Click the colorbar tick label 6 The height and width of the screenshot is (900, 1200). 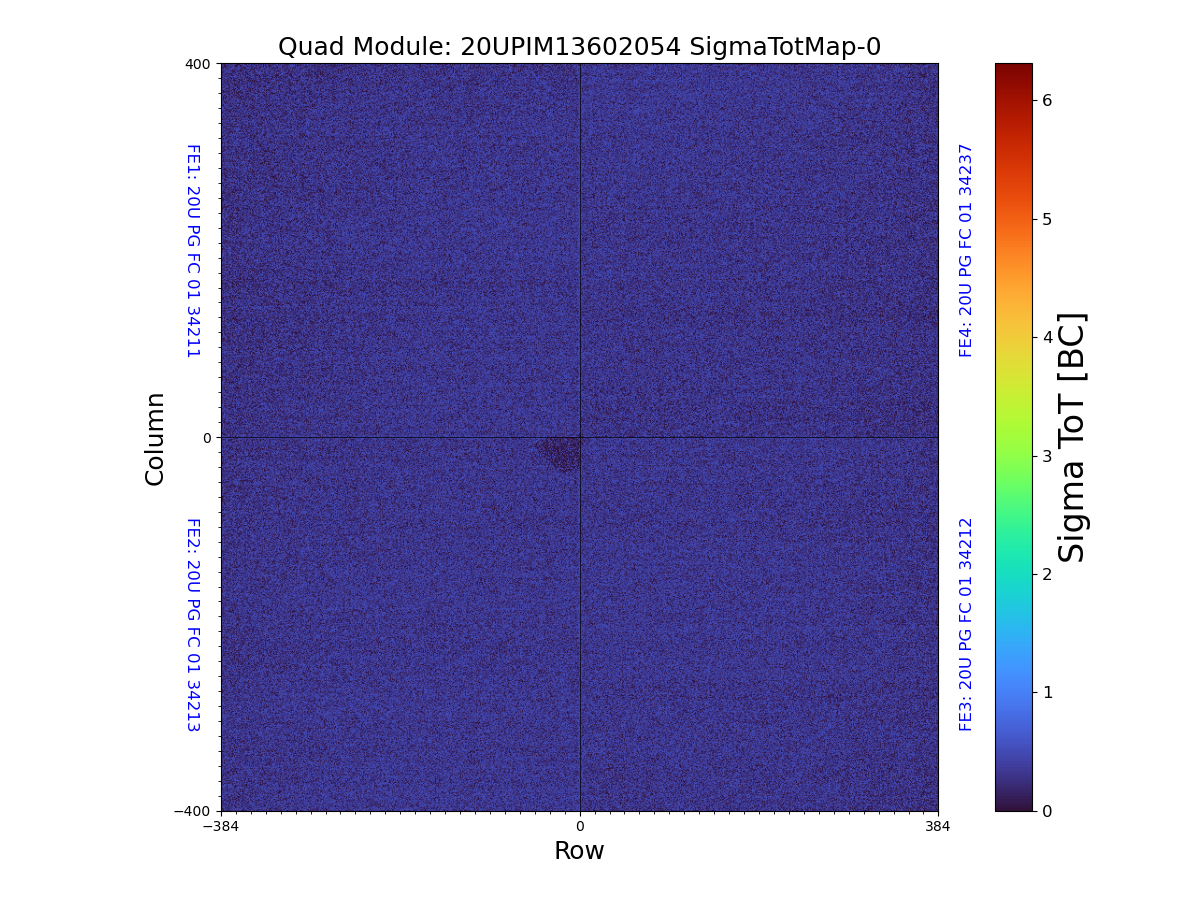[x=1047, y=100]
